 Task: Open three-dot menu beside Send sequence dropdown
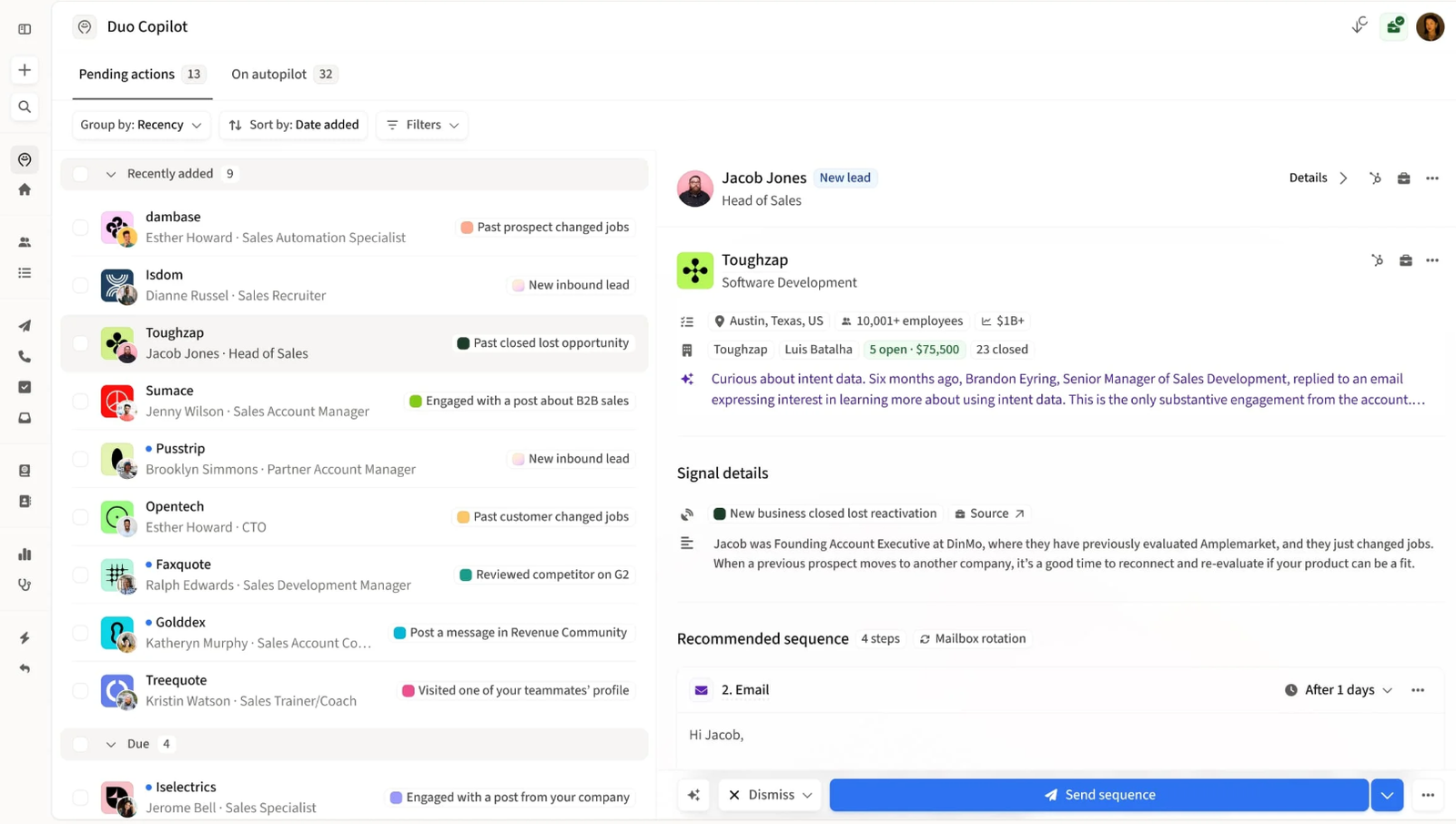tap(1428, 795)
